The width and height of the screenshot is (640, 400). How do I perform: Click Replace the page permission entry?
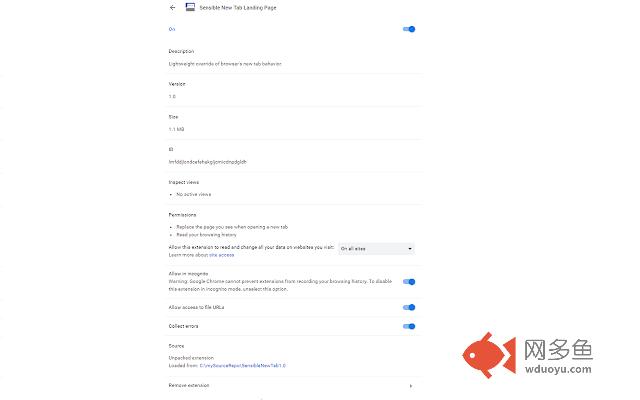click(232, 227)
